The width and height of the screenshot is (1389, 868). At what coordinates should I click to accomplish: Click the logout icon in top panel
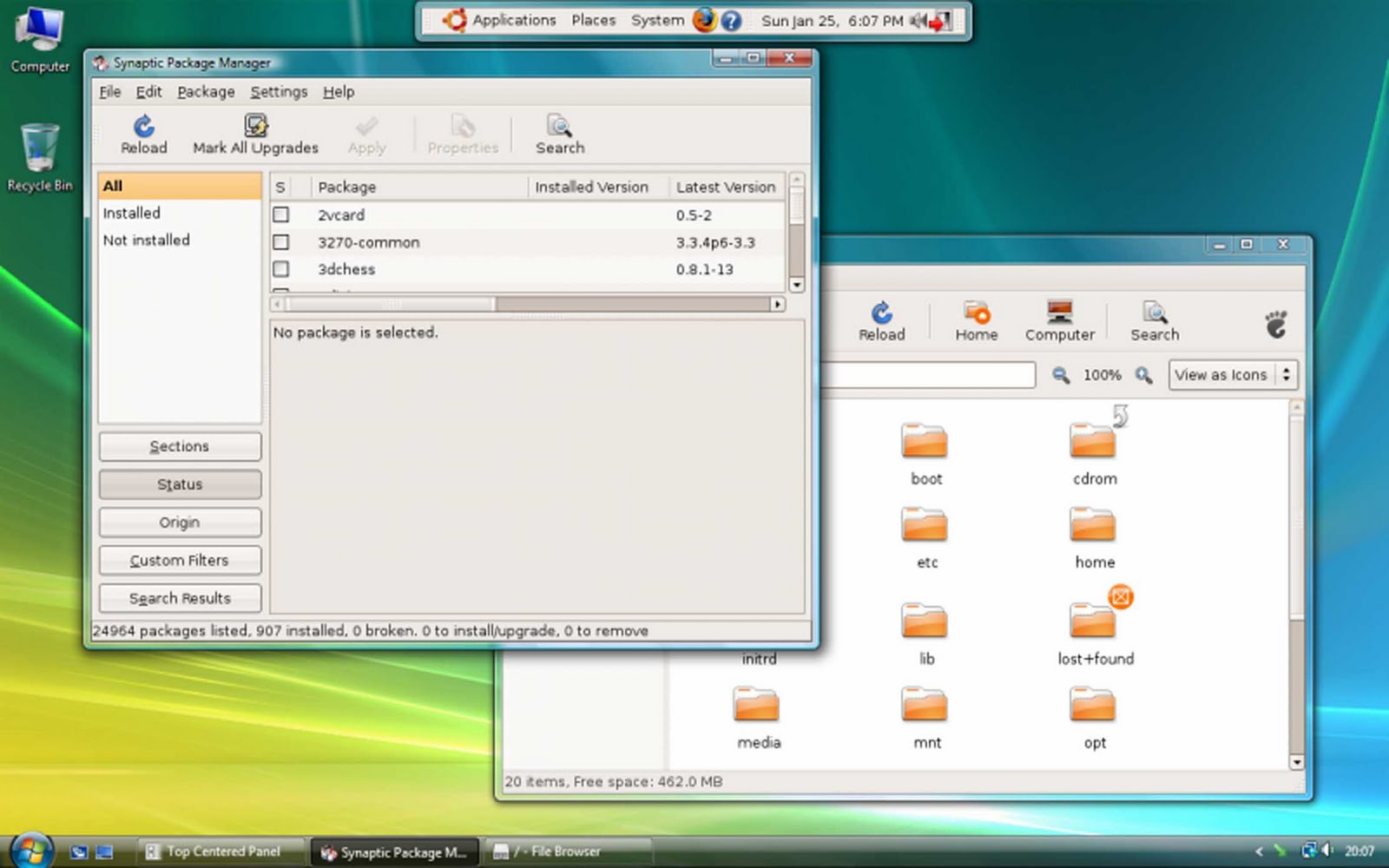coord(941,21)
